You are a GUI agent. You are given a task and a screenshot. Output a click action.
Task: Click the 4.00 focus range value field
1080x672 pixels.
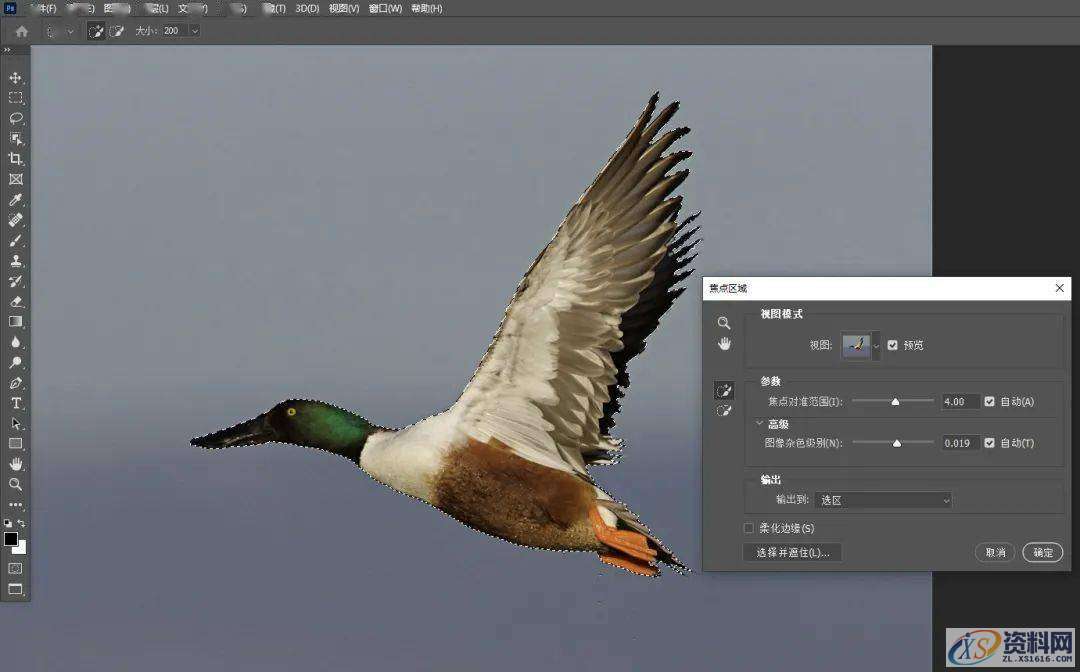959,402
